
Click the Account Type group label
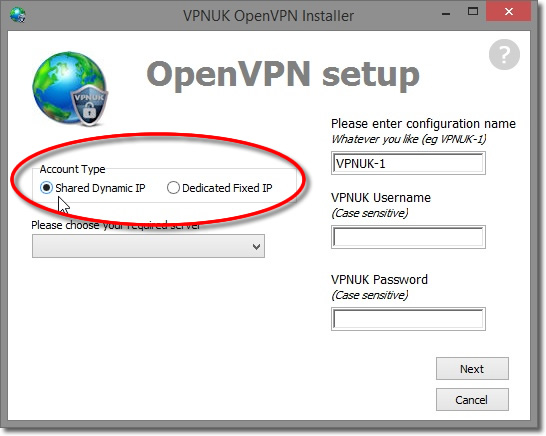coord(72,169)
